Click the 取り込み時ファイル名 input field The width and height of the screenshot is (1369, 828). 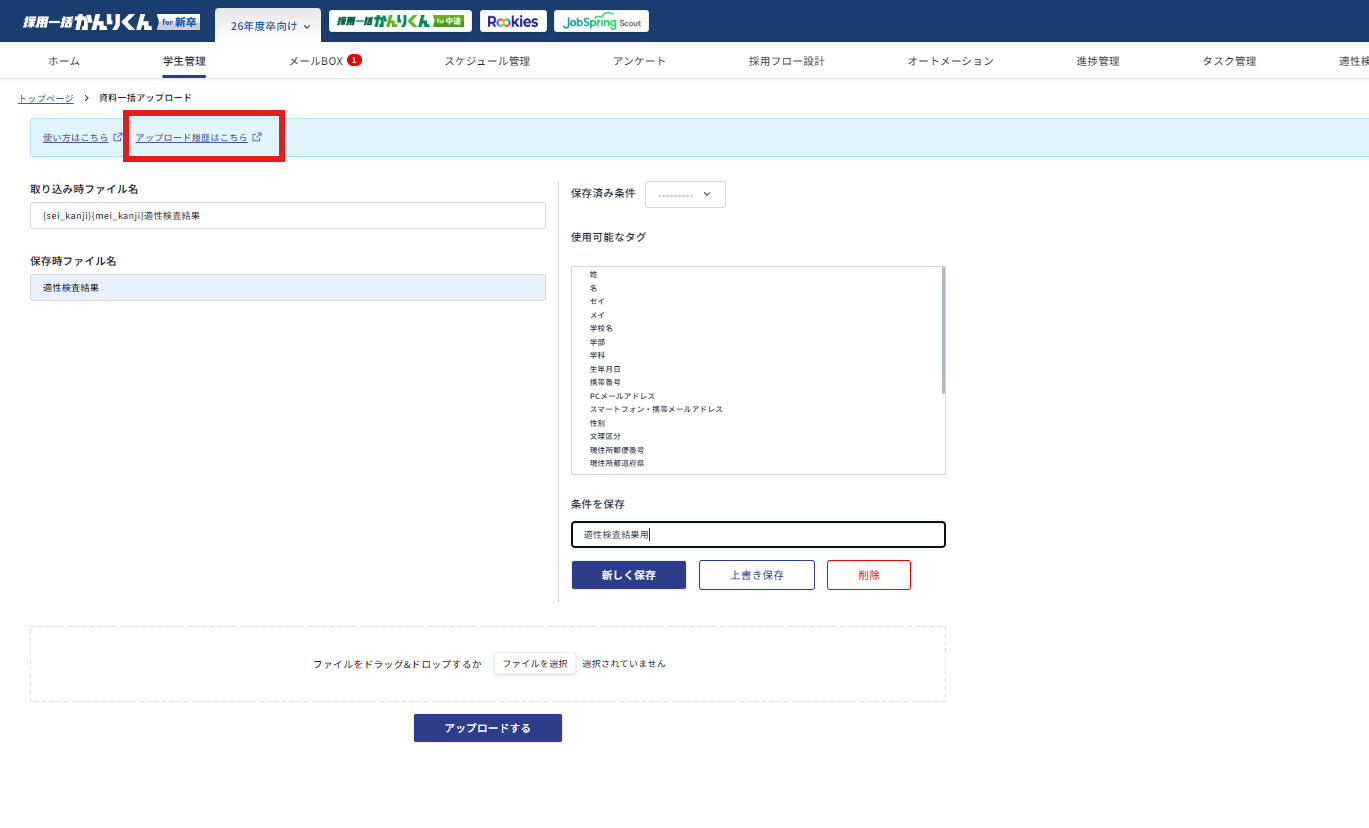coord(288,215)
